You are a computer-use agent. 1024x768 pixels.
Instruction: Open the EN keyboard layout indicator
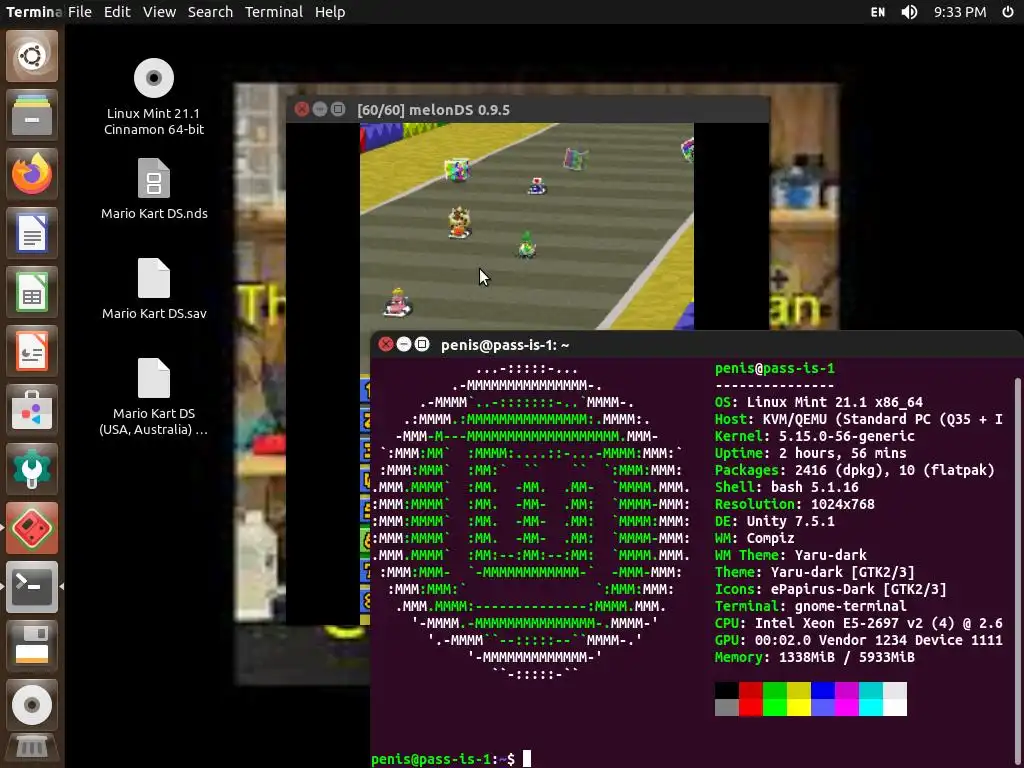click(878, 12)
